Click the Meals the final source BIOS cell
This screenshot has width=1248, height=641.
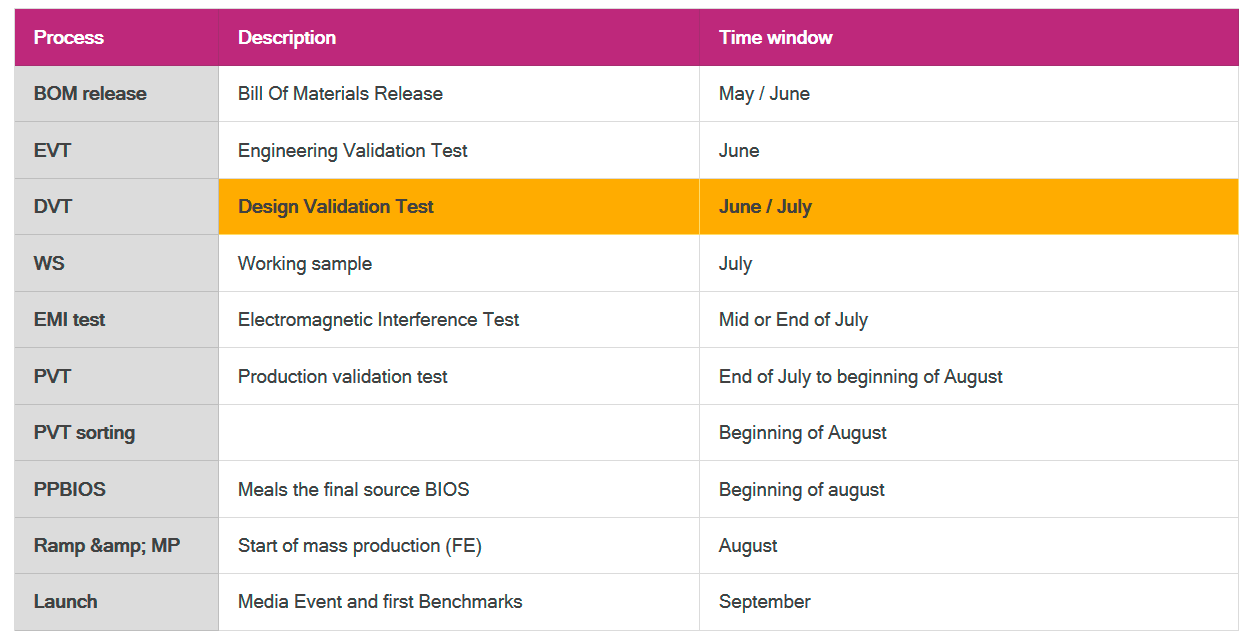(353, 490)
